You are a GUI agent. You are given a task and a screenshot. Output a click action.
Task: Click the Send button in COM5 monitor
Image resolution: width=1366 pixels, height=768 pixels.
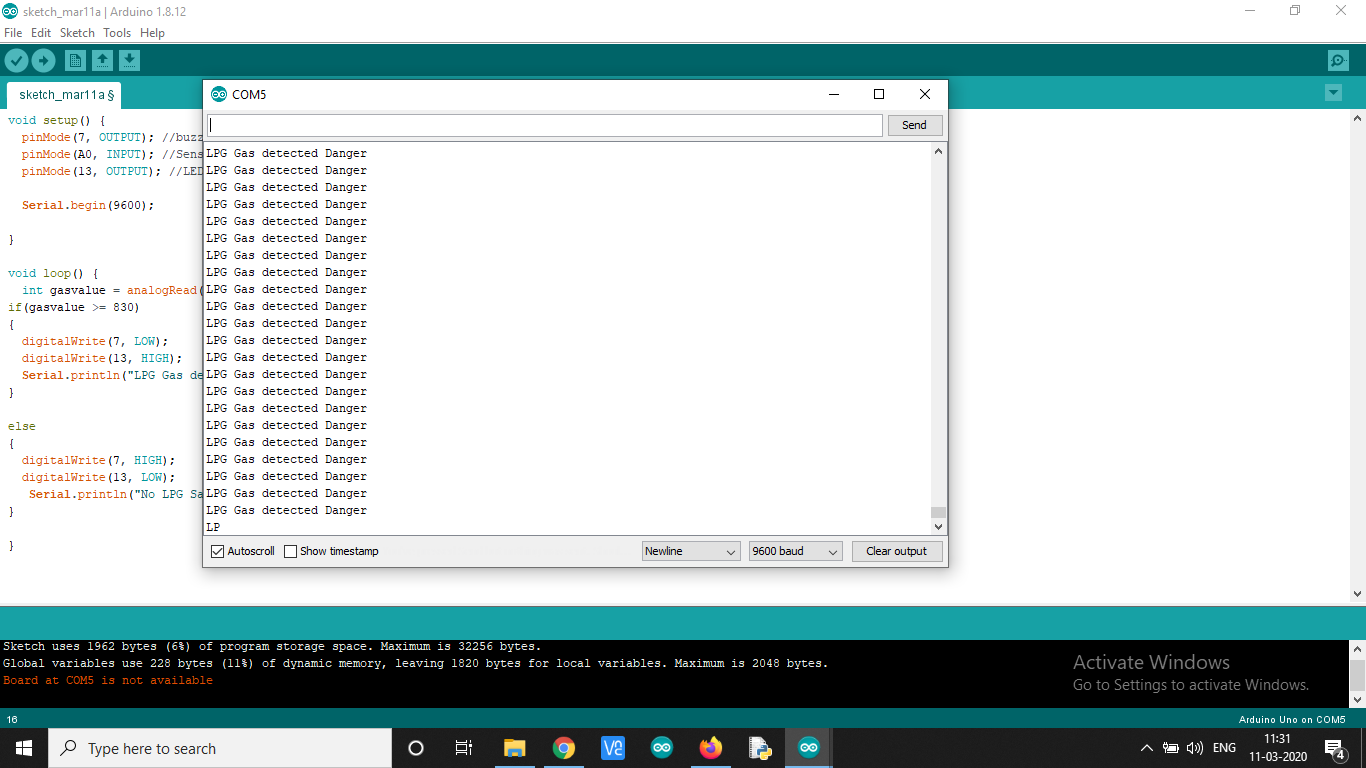point(914,125)
